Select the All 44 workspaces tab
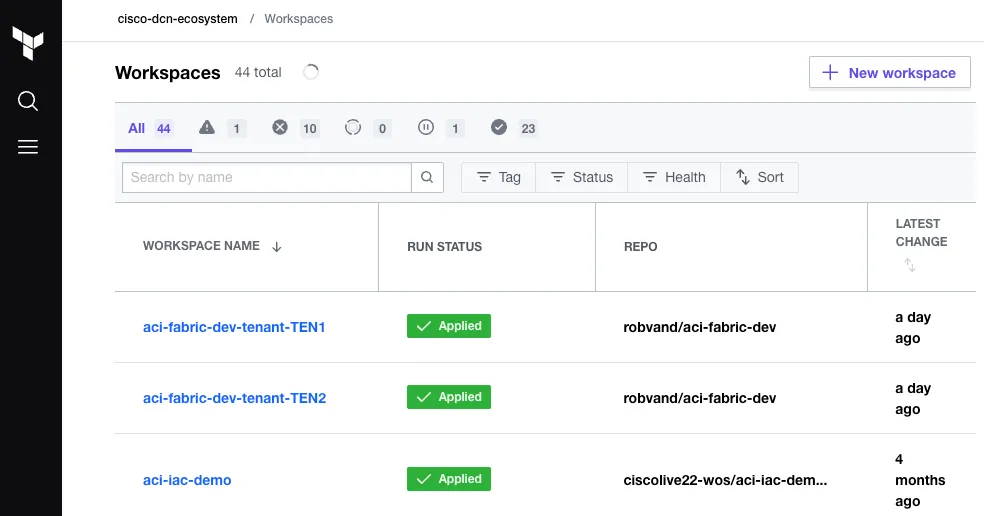 150,128
